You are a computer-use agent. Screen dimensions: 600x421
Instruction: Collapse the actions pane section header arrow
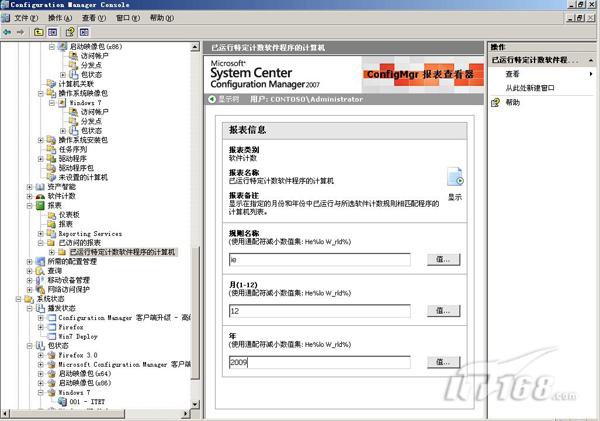[591, 60]
